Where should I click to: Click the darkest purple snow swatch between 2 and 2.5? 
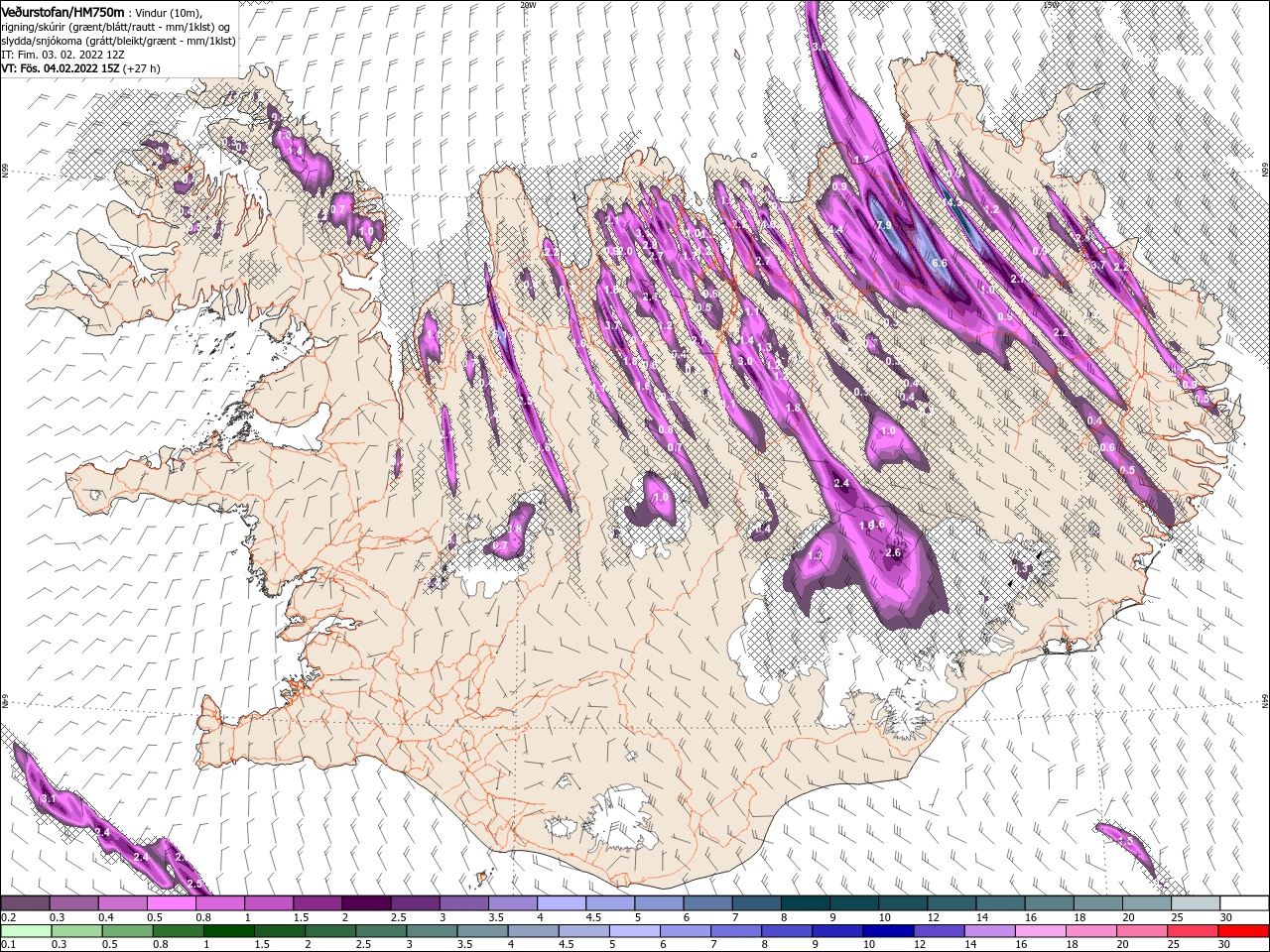366,903
